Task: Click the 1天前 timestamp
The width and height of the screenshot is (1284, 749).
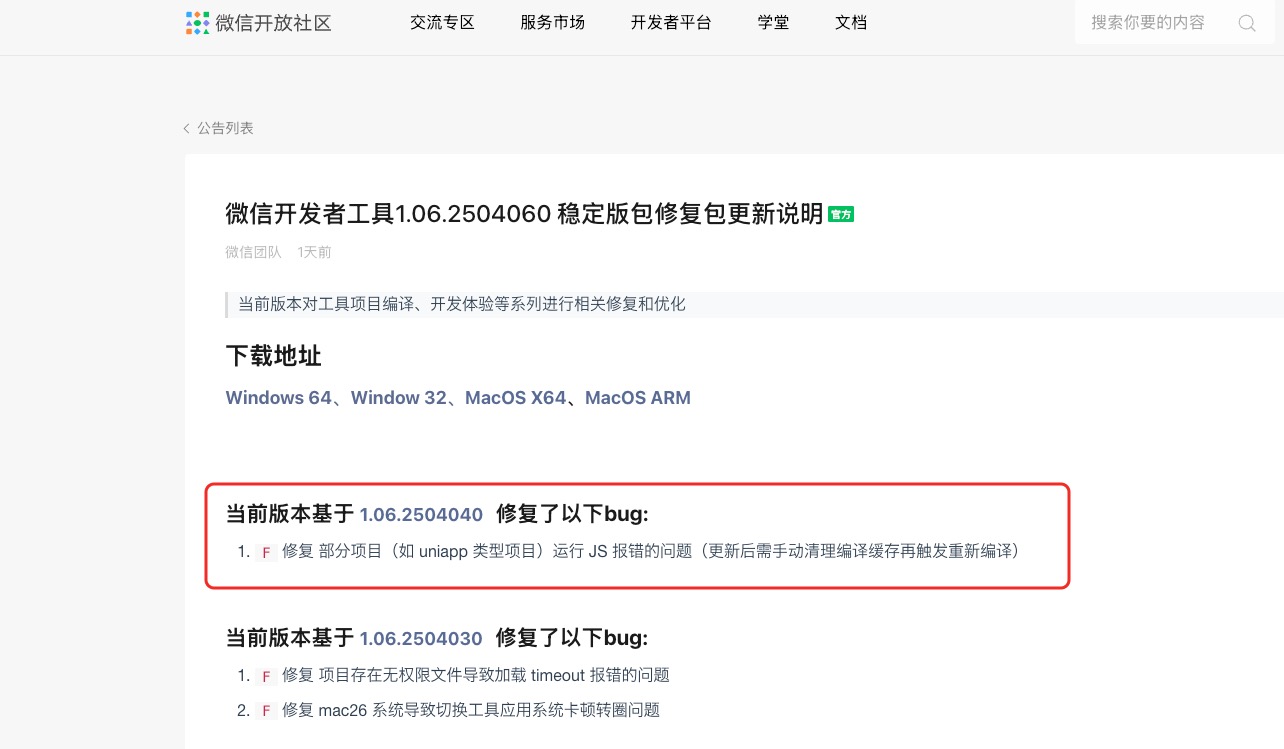Action: (x=314, y=252)
